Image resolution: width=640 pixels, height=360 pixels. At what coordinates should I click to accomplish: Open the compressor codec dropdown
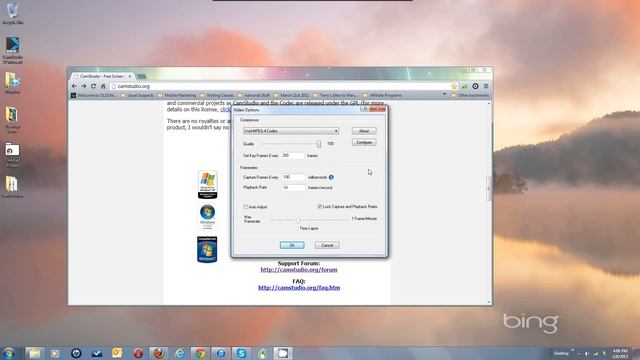pyautogui.click(x=291, y=131)
